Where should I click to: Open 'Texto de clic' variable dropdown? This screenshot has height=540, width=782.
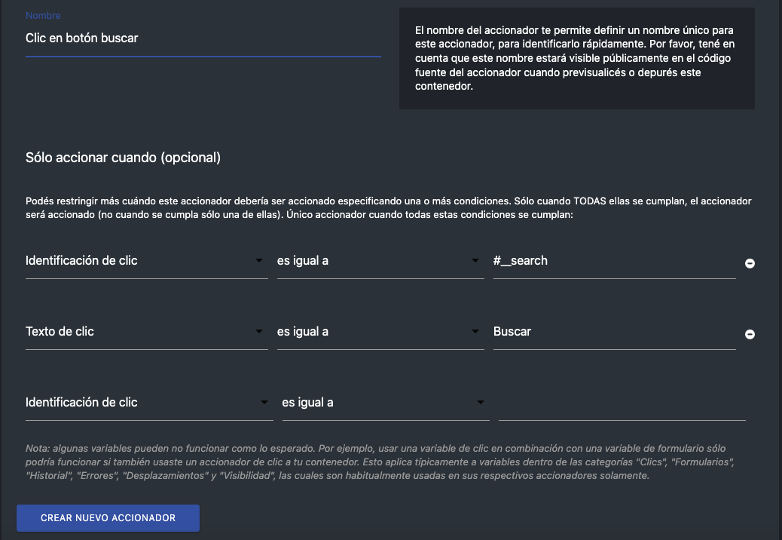146,332
